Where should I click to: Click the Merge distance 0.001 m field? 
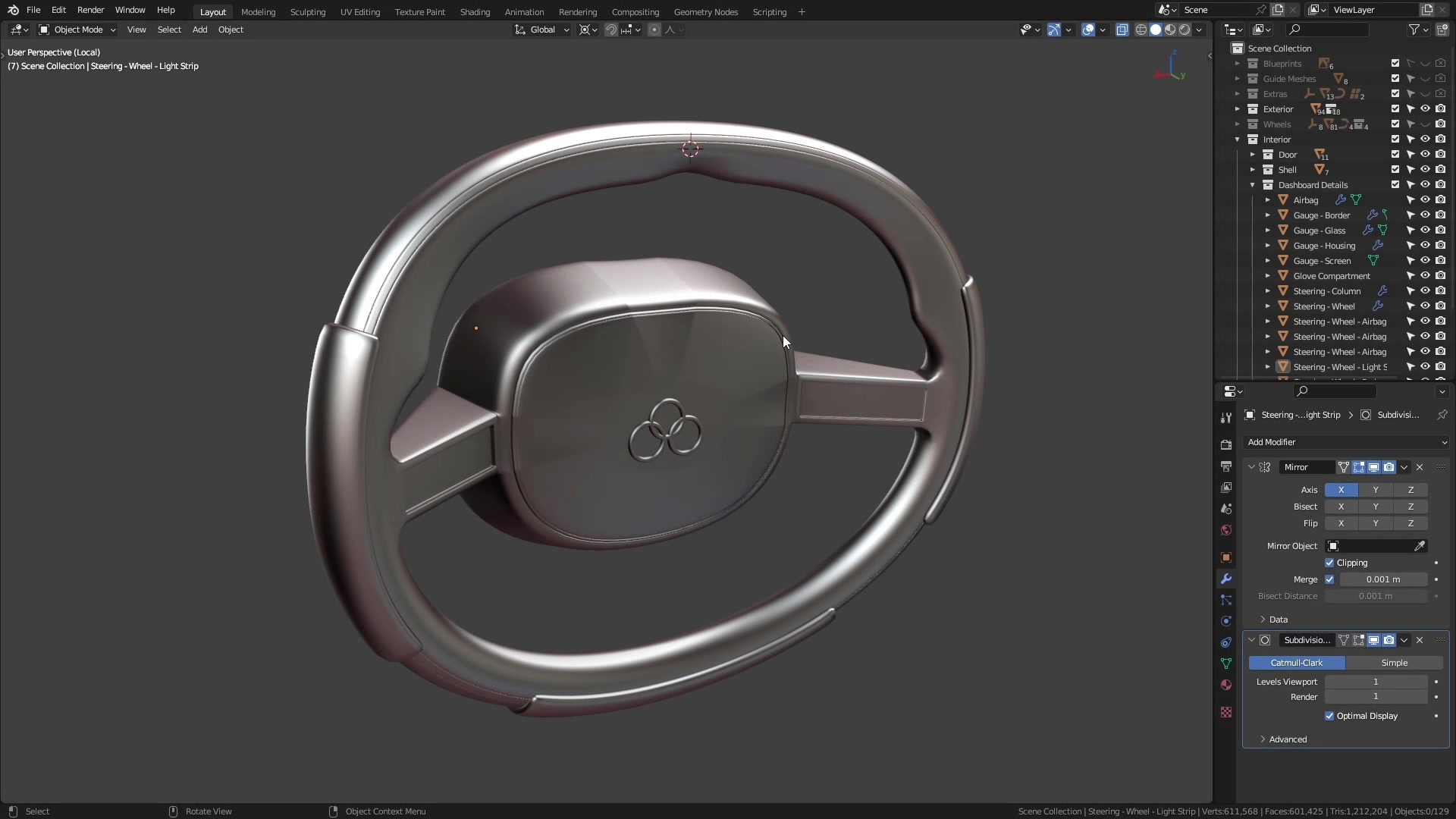pos(1383,579)
